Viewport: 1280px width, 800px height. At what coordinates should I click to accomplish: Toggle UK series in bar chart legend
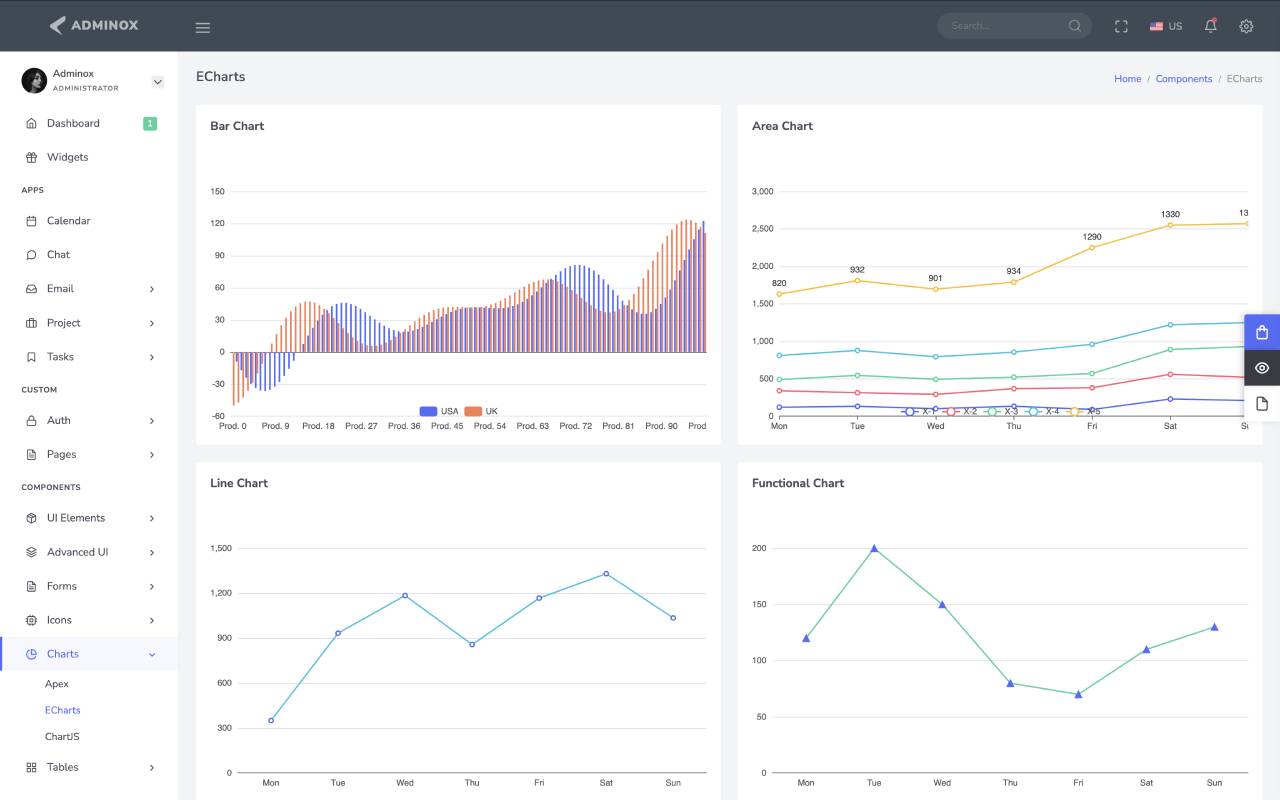481,411
